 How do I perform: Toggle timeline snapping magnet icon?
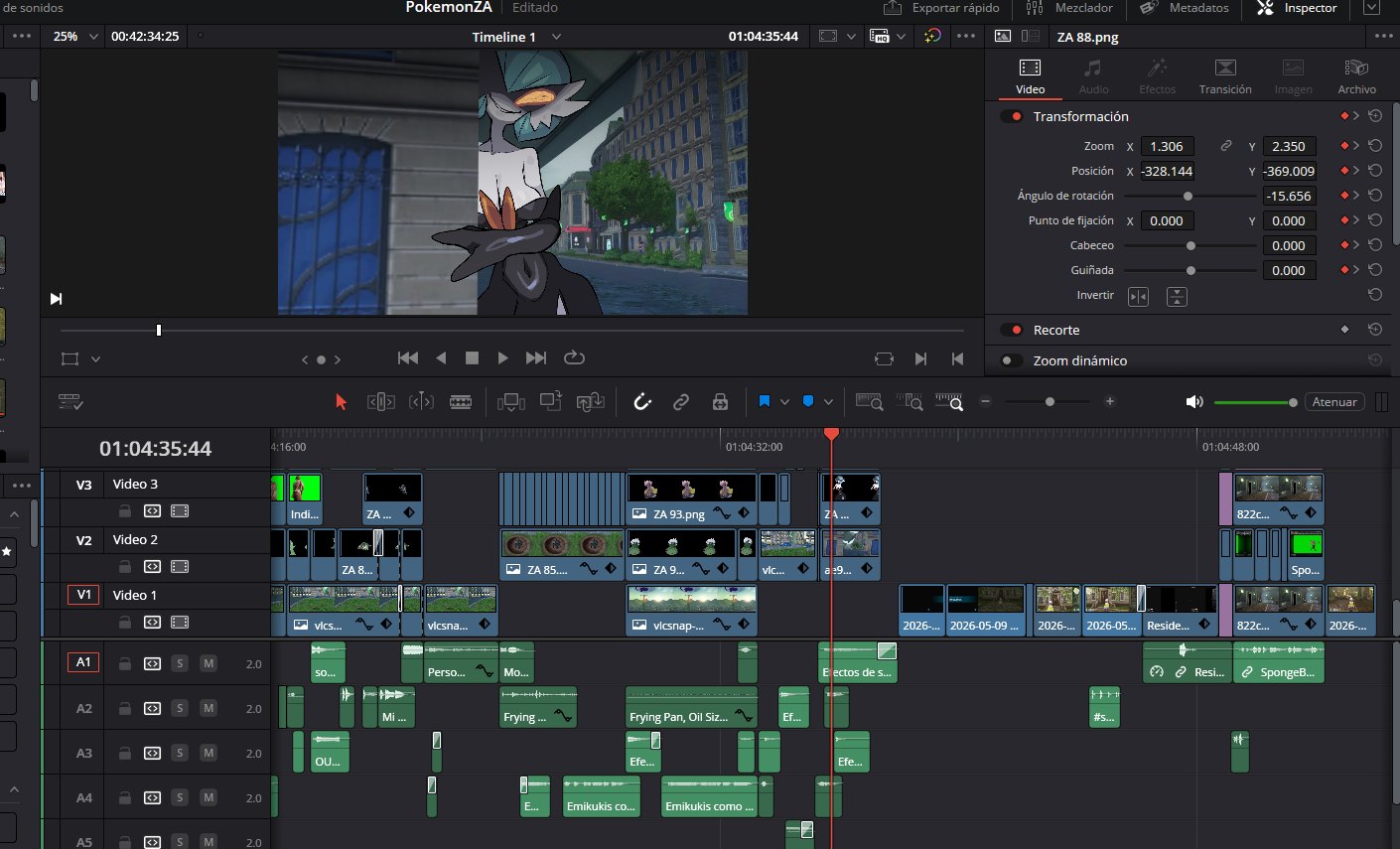tap(642, 401)
